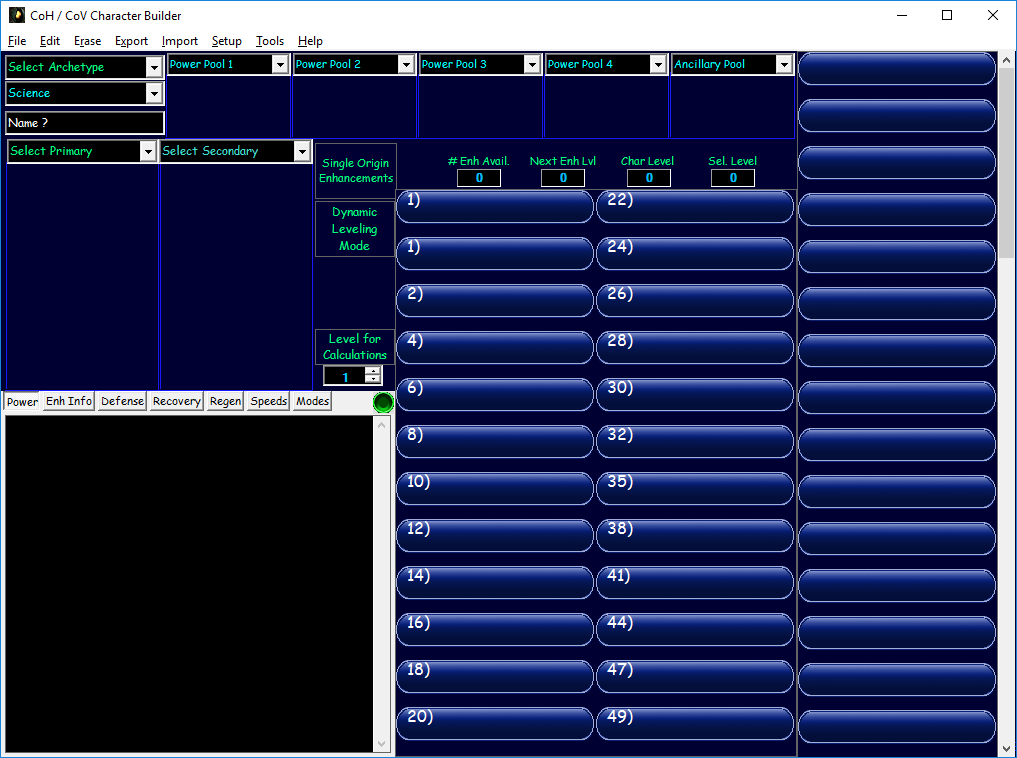Switch to the Defense tab

[x=122, y=401]
